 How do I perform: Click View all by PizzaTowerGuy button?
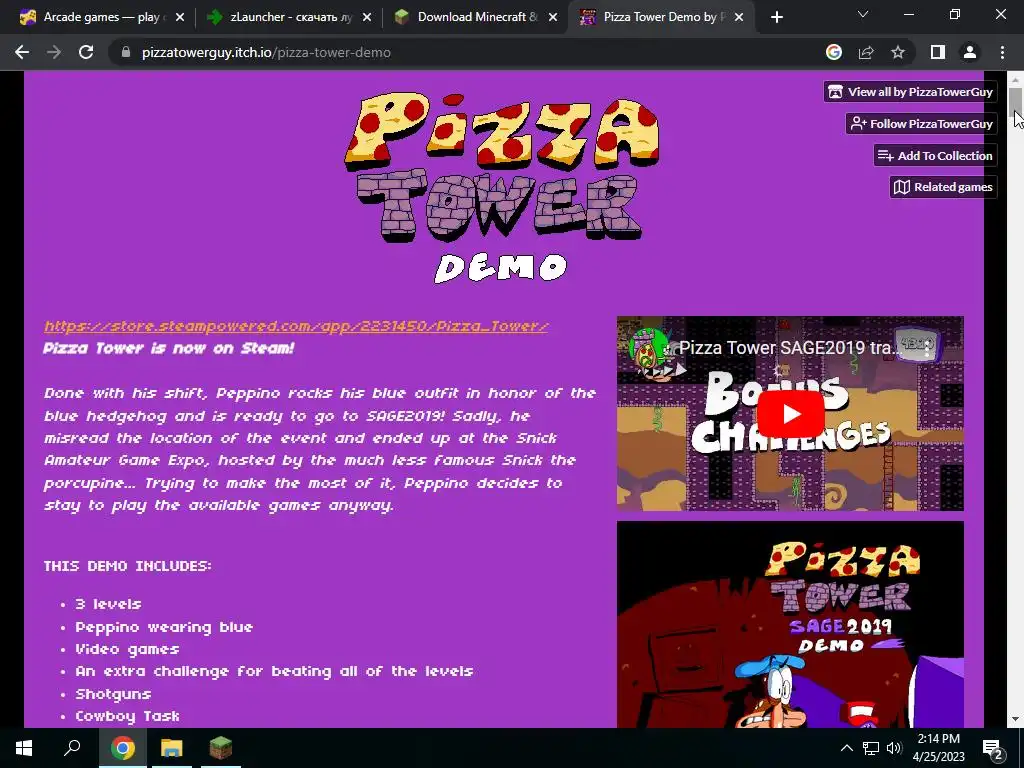pos(910,92)
